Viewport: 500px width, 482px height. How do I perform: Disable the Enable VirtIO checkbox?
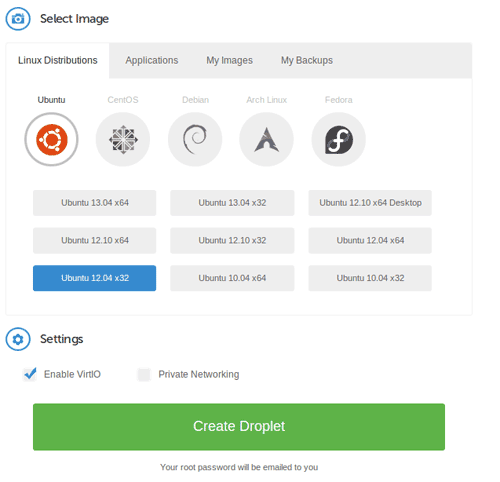point(30,374)
